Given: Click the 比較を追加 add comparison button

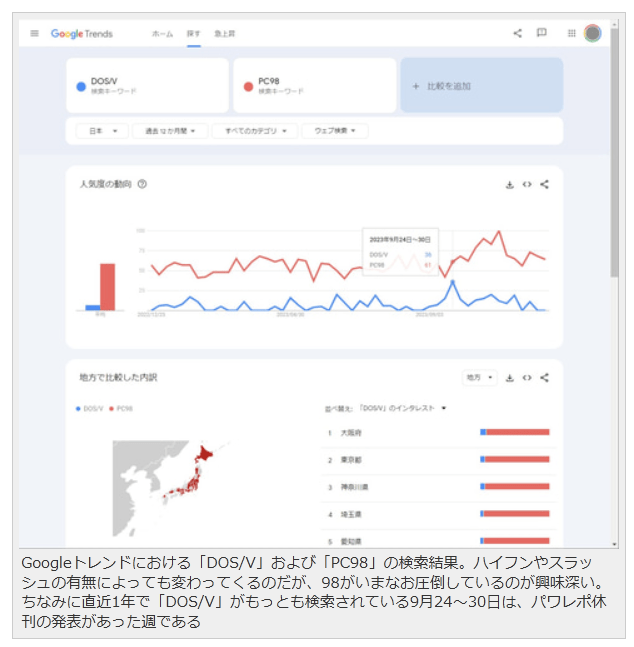Looking at the screenshot, I should click(480, 86).
